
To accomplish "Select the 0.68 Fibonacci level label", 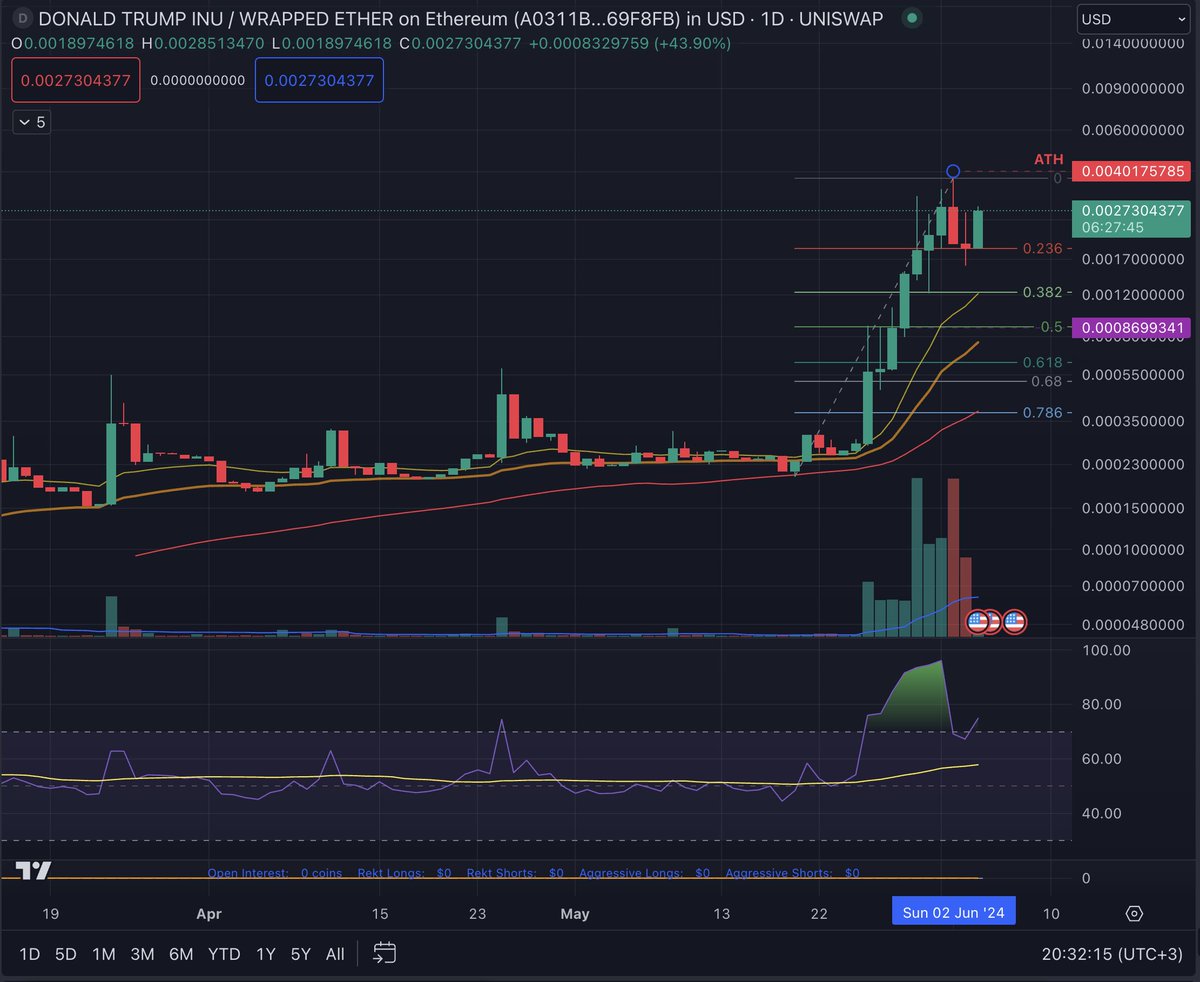I will click(1045, 381).
